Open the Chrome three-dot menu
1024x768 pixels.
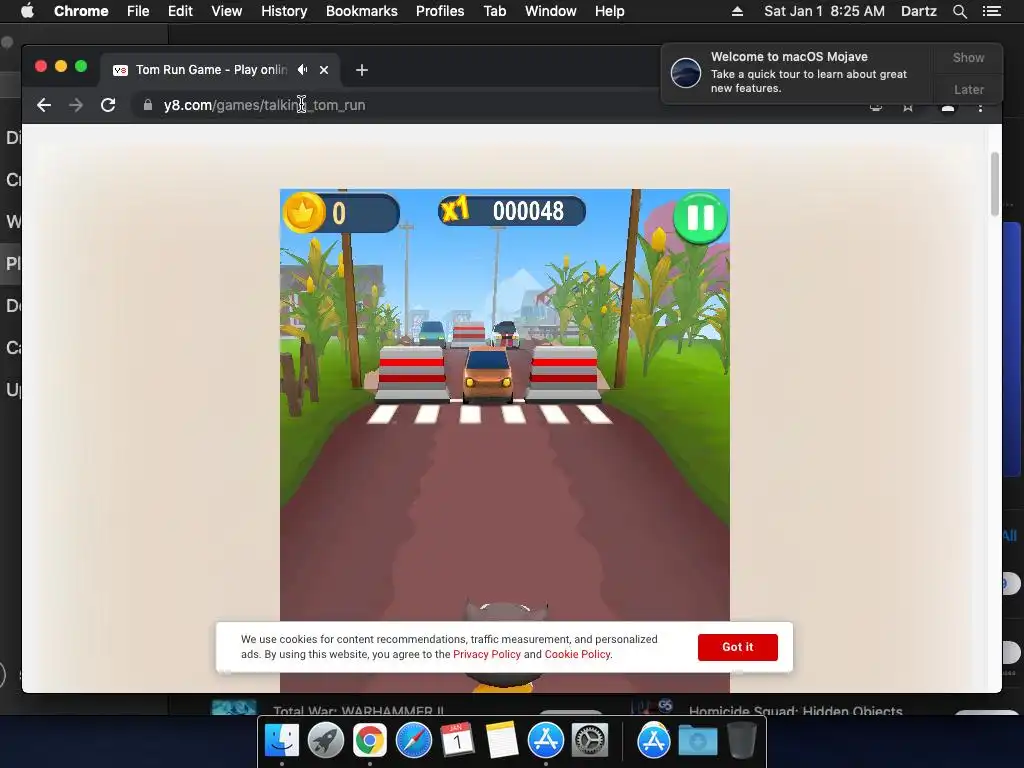pyautogui.click(x=980, y=106)
